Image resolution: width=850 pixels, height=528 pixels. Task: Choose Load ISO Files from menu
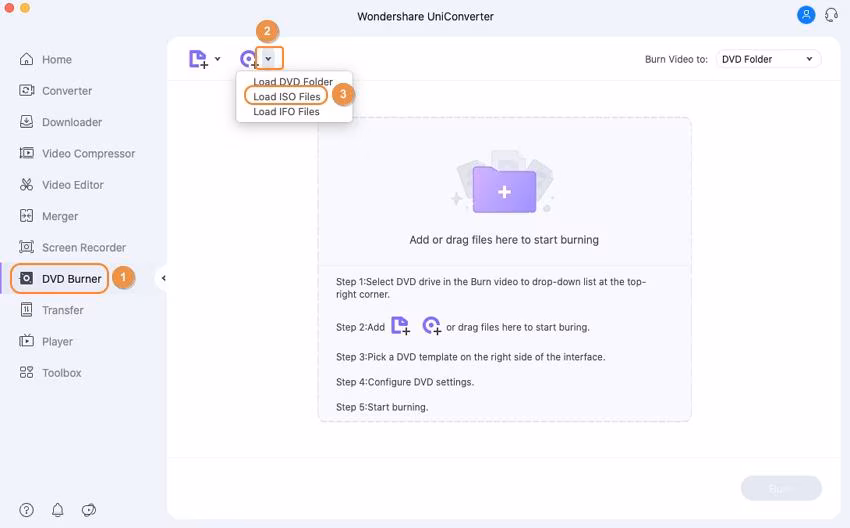[x=287, y=96]
